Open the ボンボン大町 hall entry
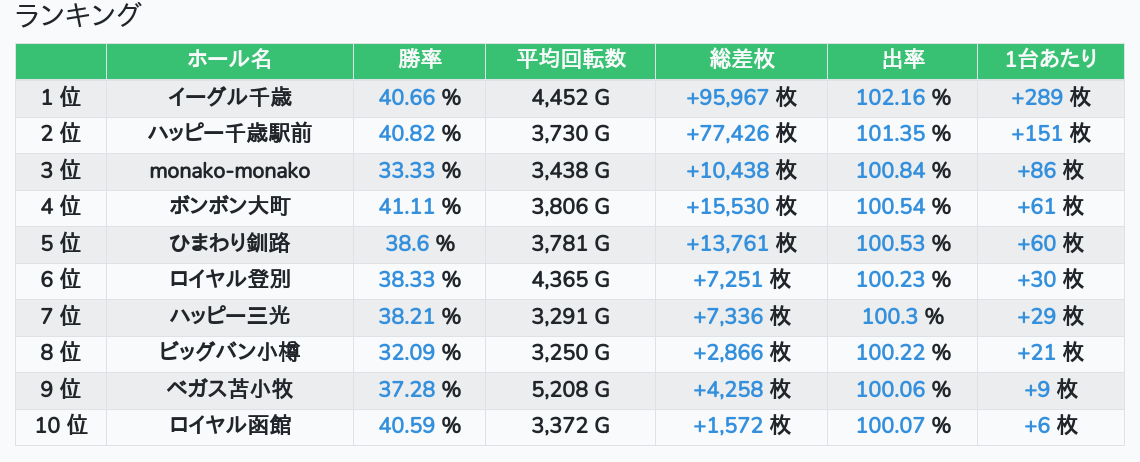Viewport: 1140px width, 462px height. pyautogui.click(x=229, y=207)
